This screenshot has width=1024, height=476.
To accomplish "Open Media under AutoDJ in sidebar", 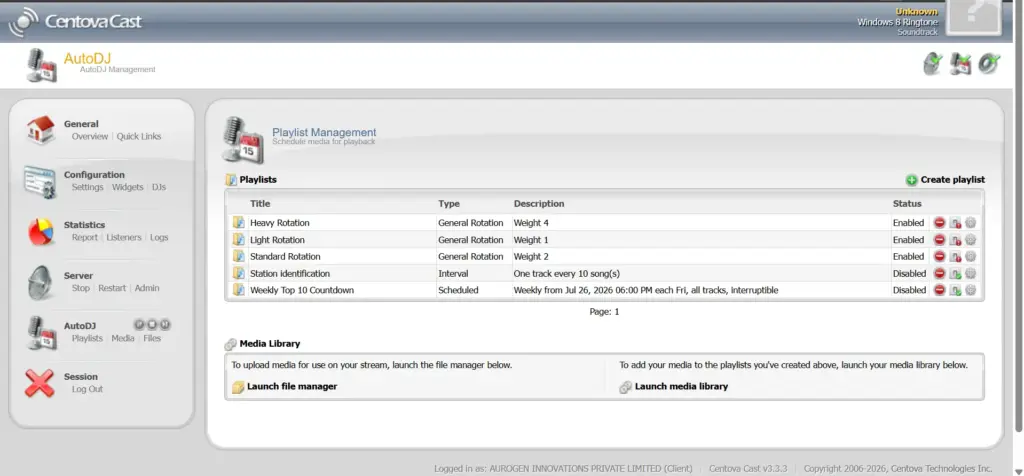I will (x=123, y=338).
